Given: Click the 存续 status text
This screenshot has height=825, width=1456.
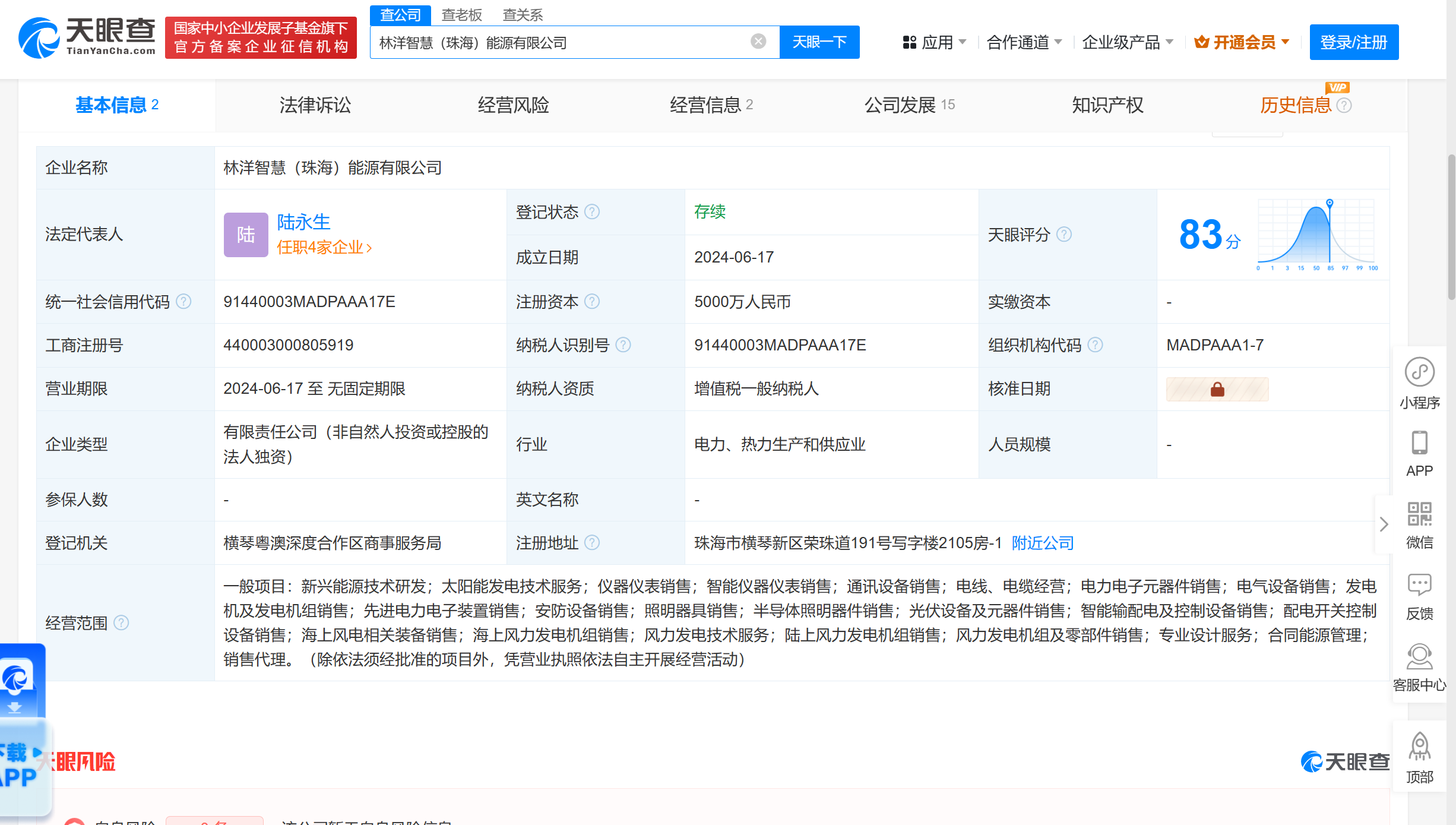Looking at the screenshot, I should [x=710, y=212].
